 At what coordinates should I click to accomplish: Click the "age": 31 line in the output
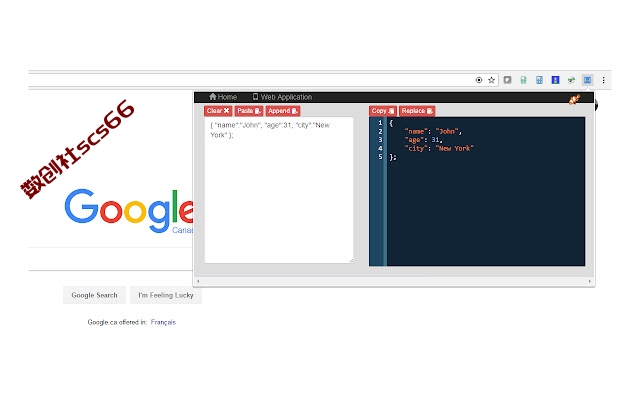pos(423,140)
